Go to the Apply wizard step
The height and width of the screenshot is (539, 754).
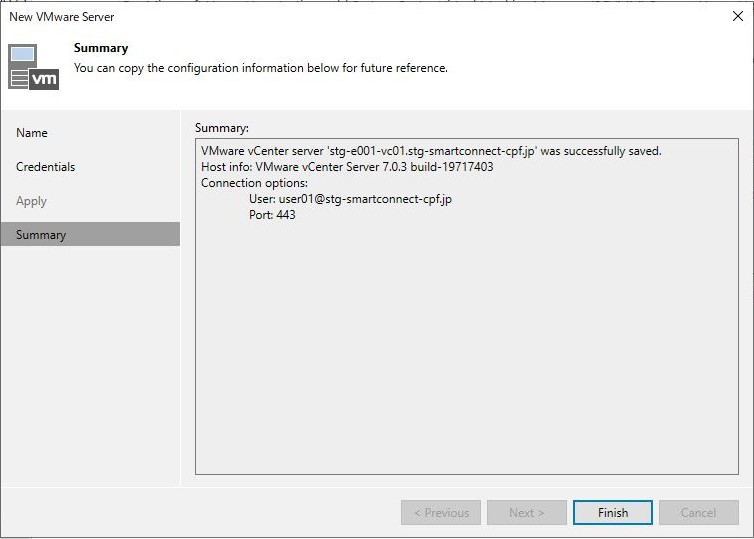pos(31,201)
